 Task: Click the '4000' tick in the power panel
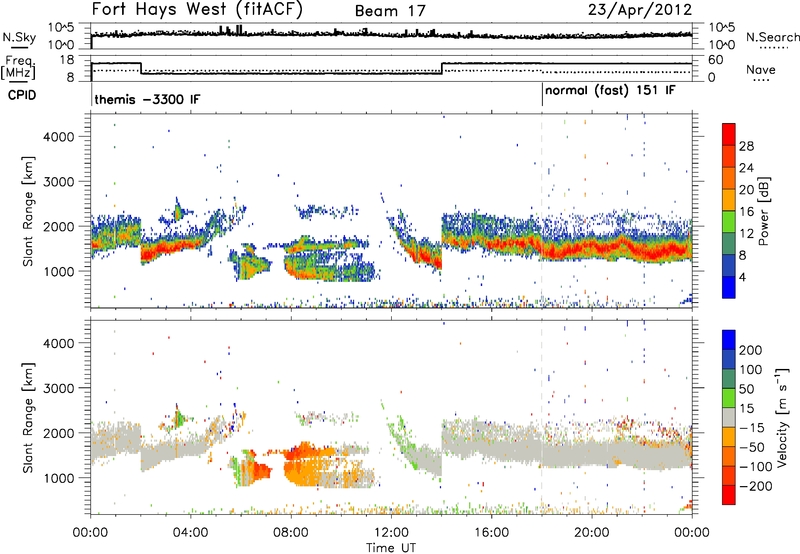[x=58, y=137]
